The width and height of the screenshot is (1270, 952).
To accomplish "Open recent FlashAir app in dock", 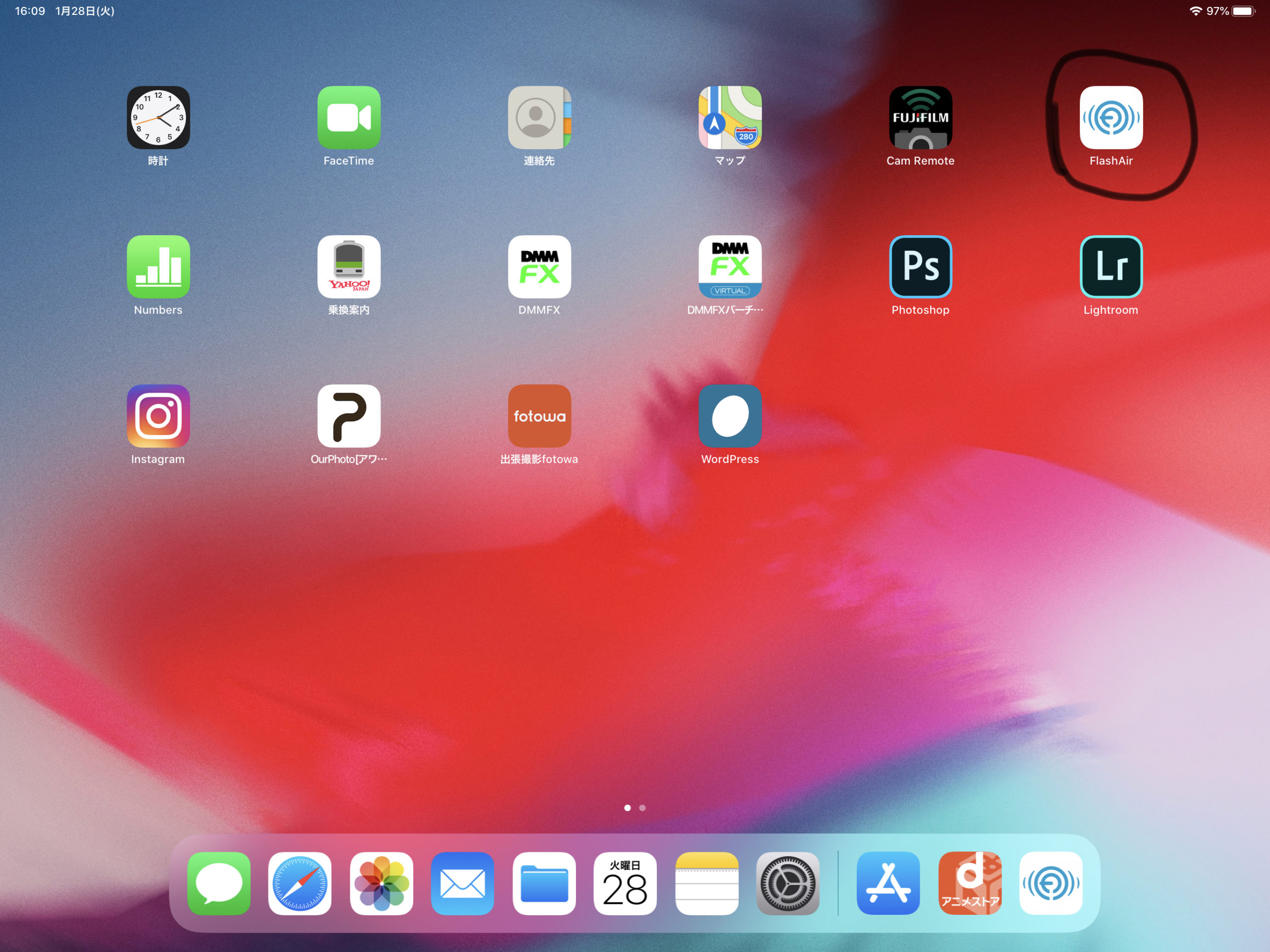I will pos(1051,884).
